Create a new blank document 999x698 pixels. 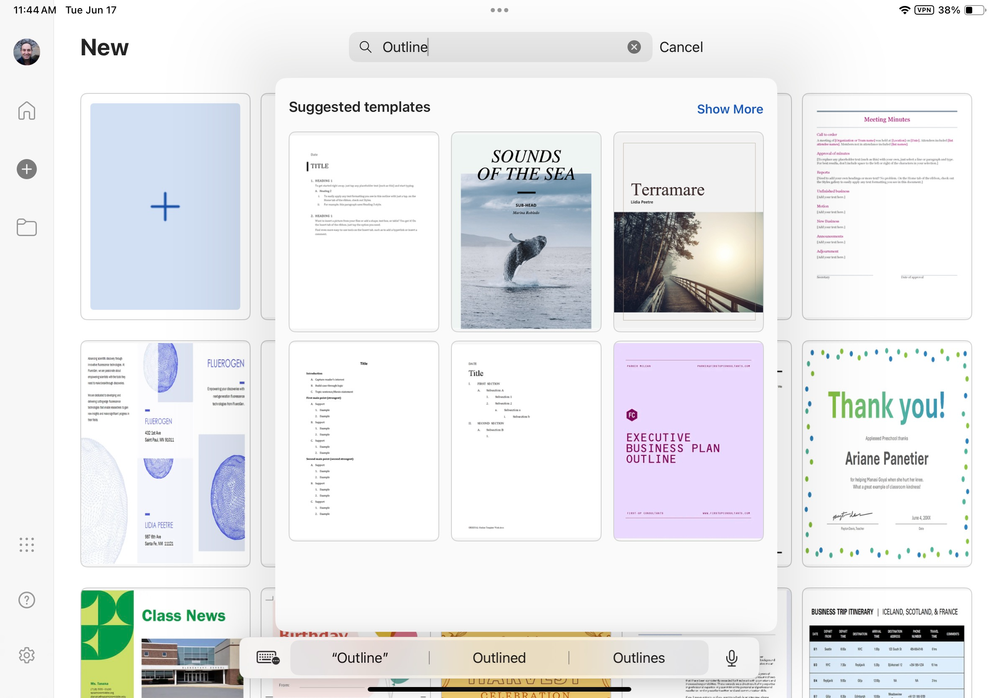tap(165, 206)
